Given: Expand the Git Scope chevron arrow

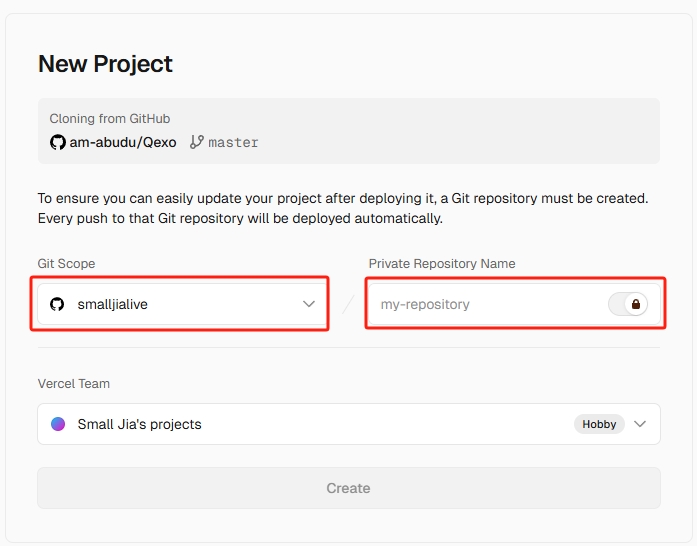Looking at the screenshot, I should coord(309,304).
